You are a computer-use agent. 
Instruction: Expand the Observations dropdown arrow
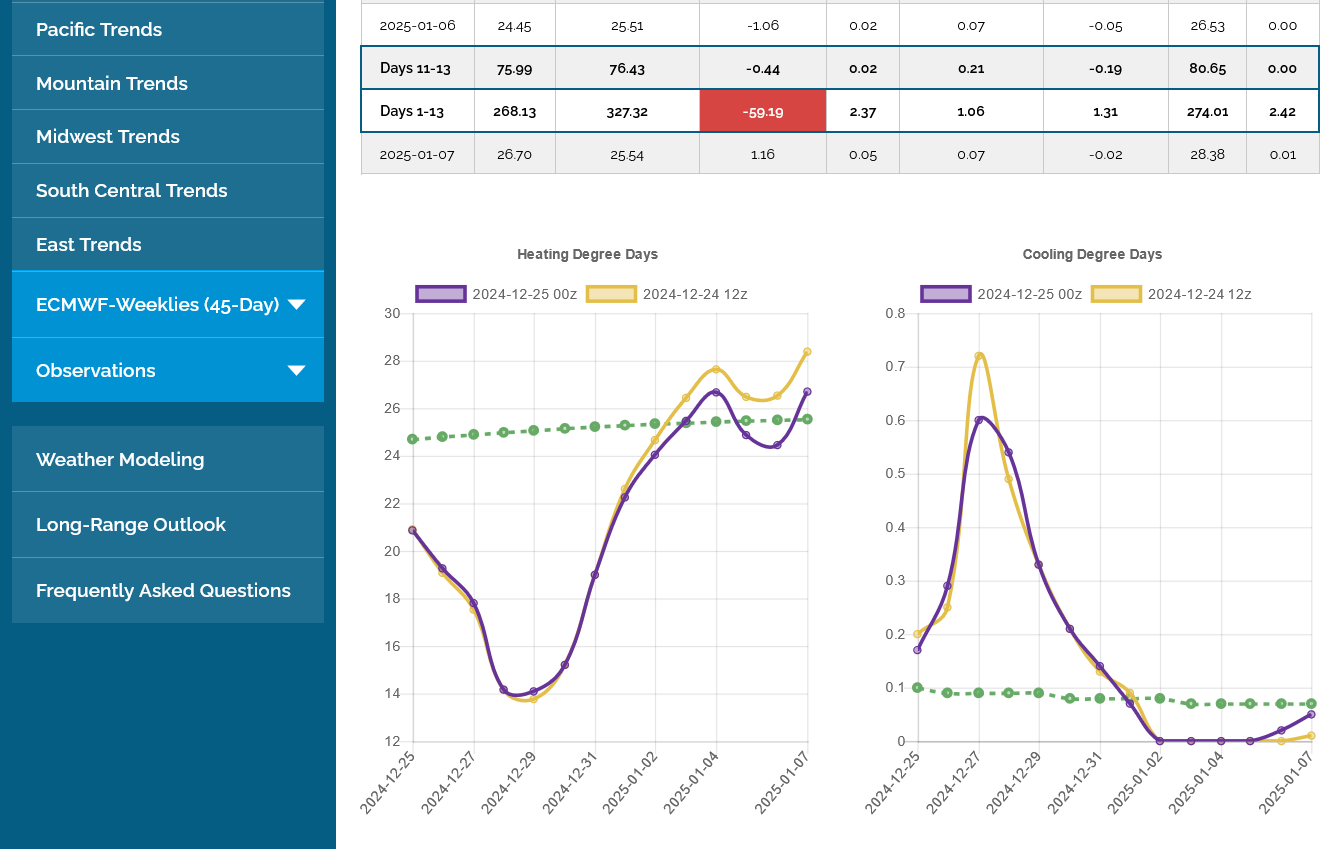[x=296, y=371]
